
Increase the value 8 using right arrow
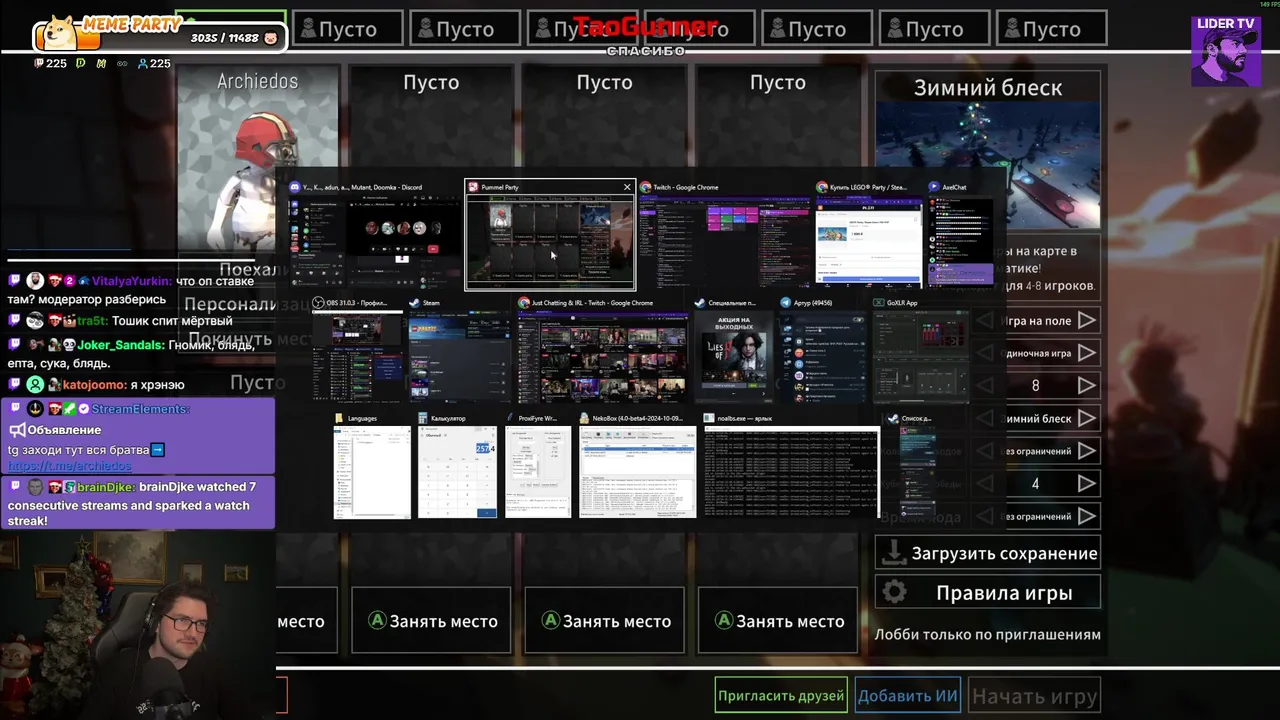(1086, 385)
